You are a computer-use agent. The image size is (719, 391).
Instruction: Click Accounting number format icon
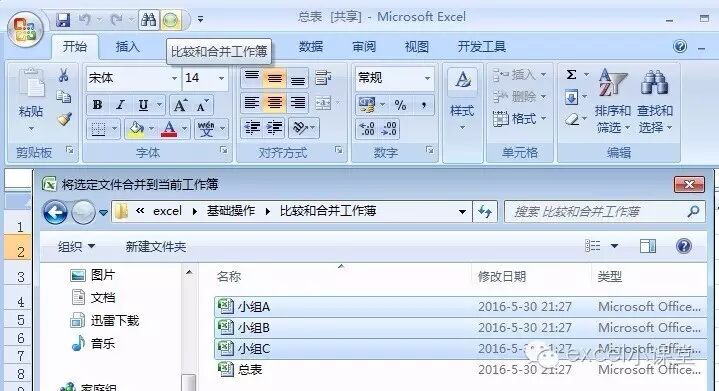click(366, 105)
